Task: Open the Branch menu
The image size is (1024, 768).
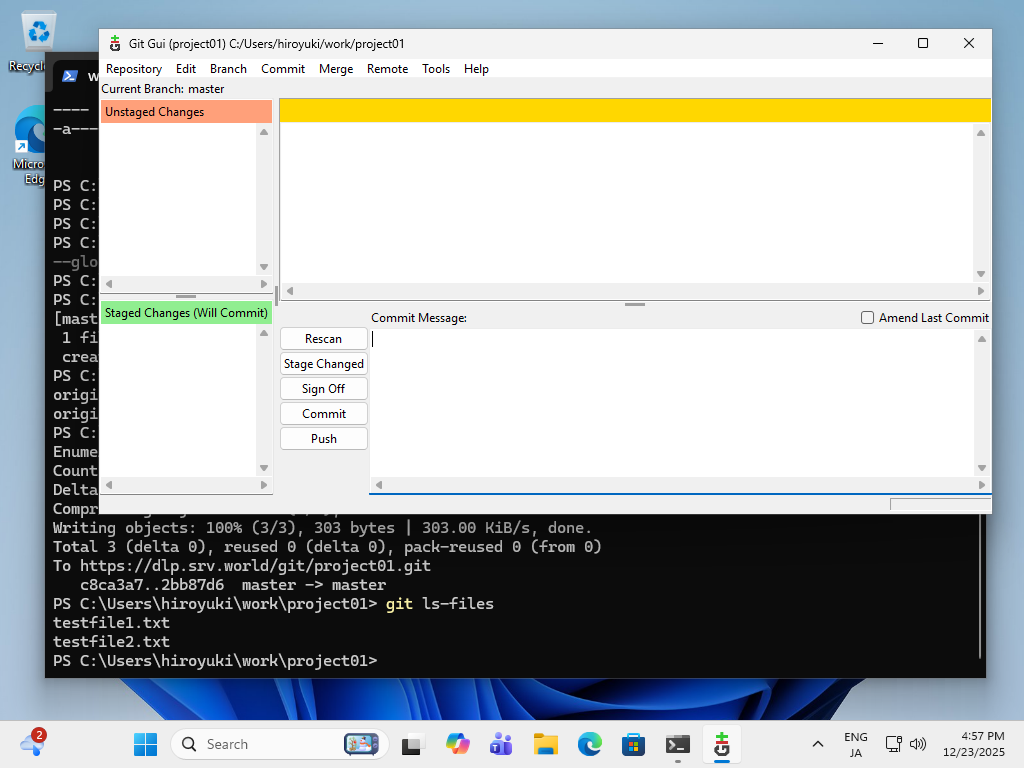Action: (228, 68)
